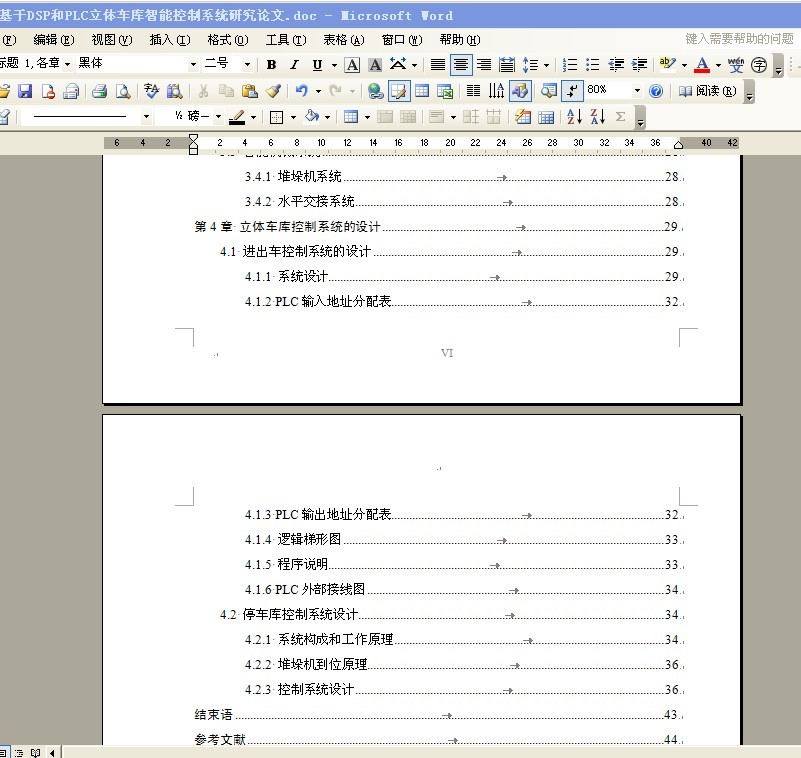Insert AutoSum formula
This screenshot has width=801, height=758.
[621, 117]
